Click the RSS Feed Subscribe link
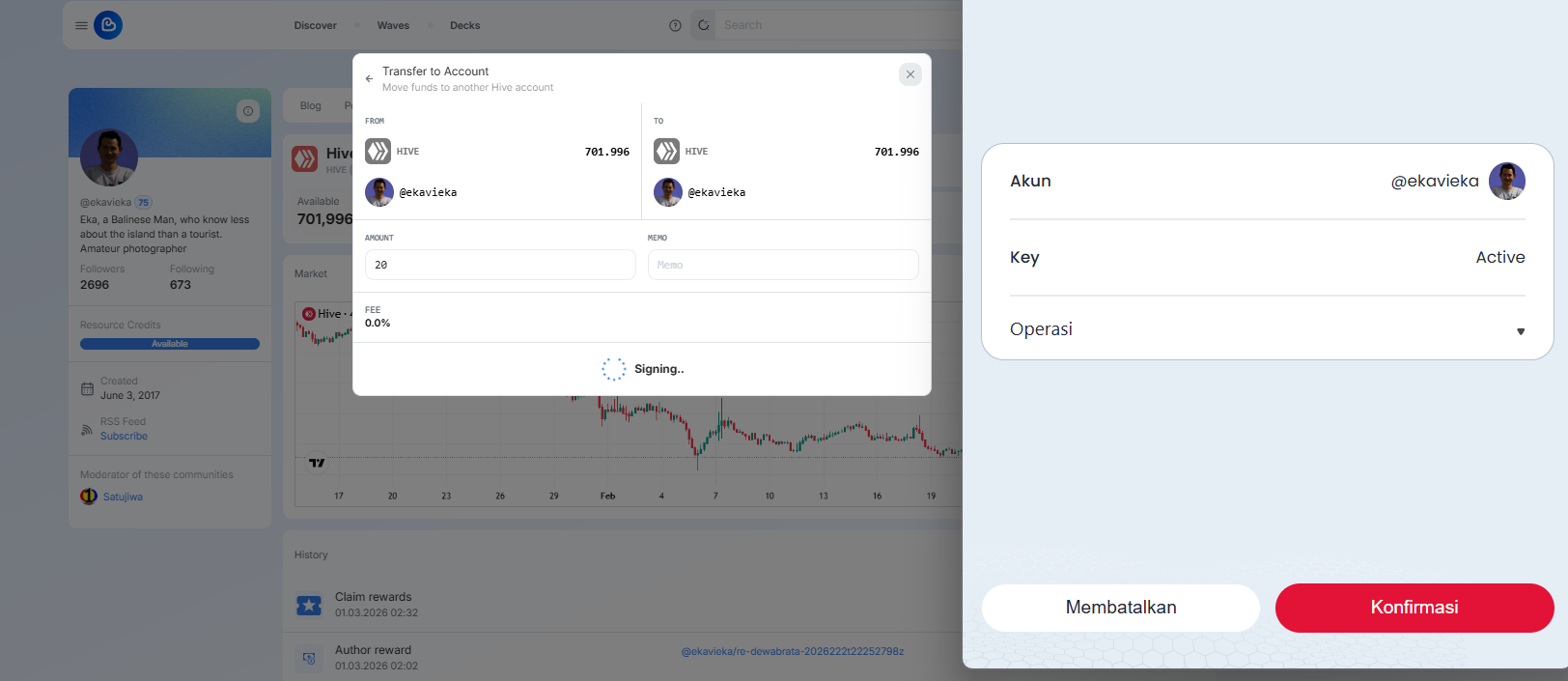 124,437
